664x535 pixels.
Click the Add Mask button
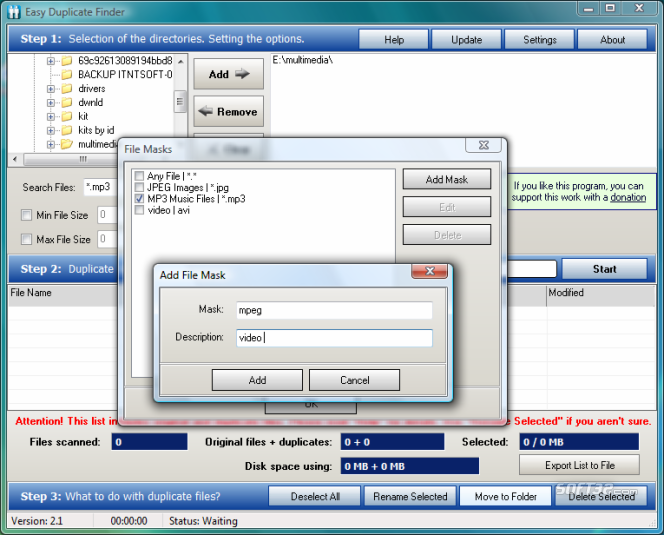pyautogui.click(x=447, y=180)
